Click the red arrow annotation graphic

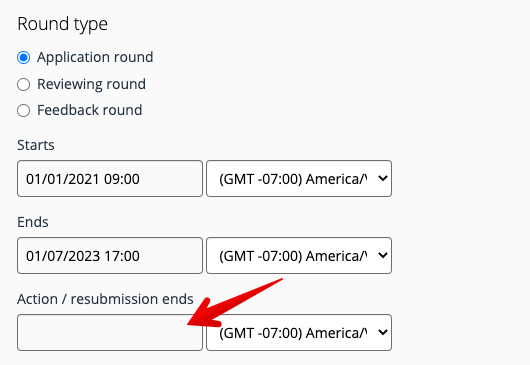point(235,303)
